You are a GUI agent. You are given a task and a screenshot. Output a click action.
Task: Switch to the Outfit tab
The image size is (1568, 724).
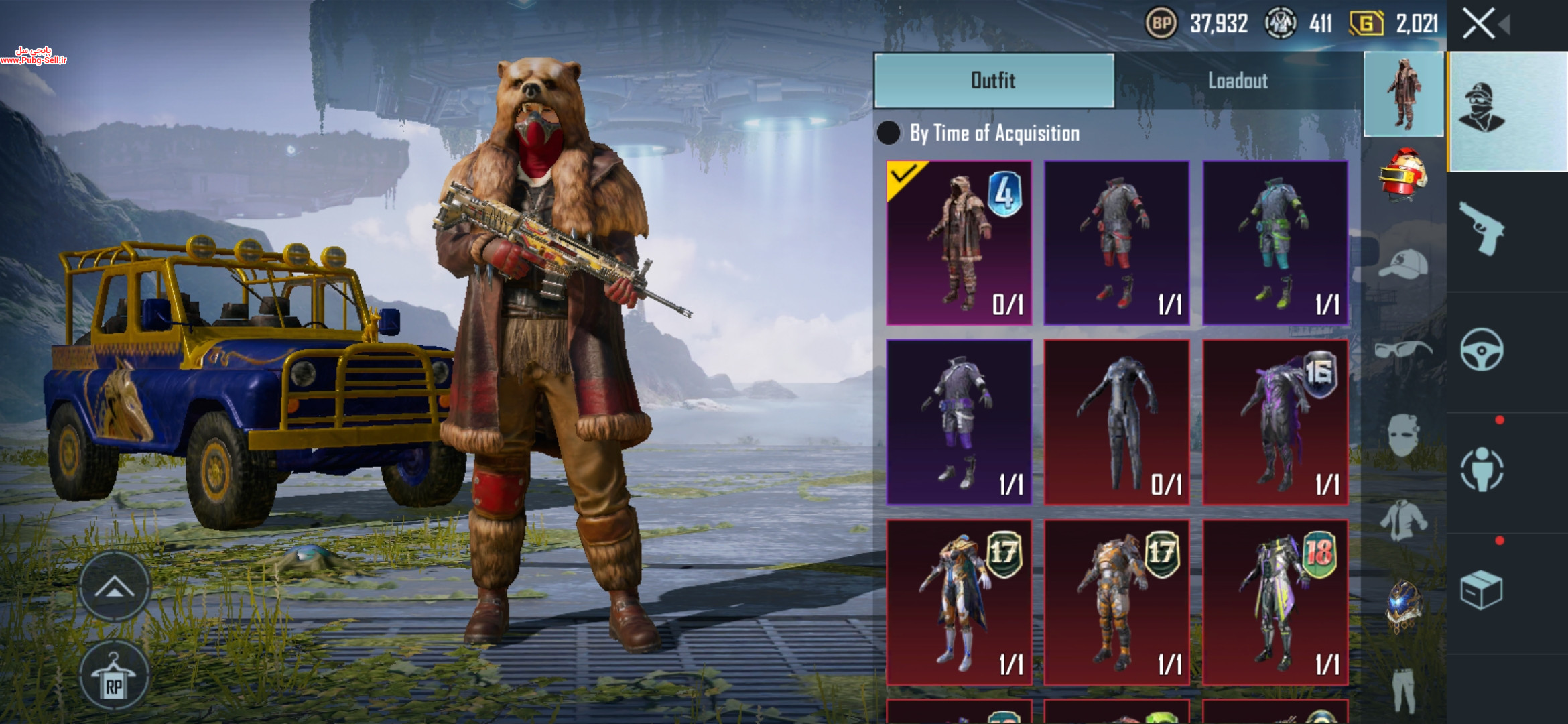[994, 80]
